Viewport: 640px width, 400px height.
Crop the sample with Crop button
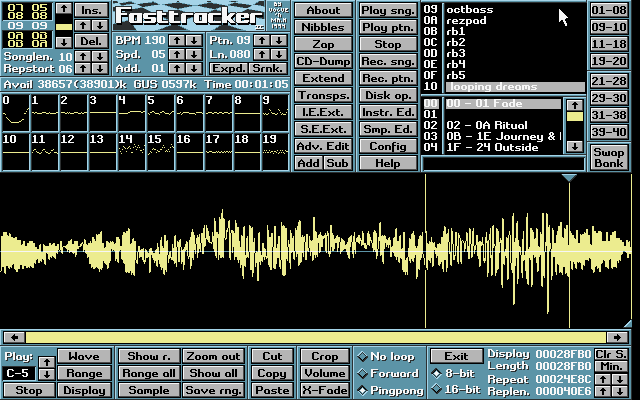tap(324, 356)
